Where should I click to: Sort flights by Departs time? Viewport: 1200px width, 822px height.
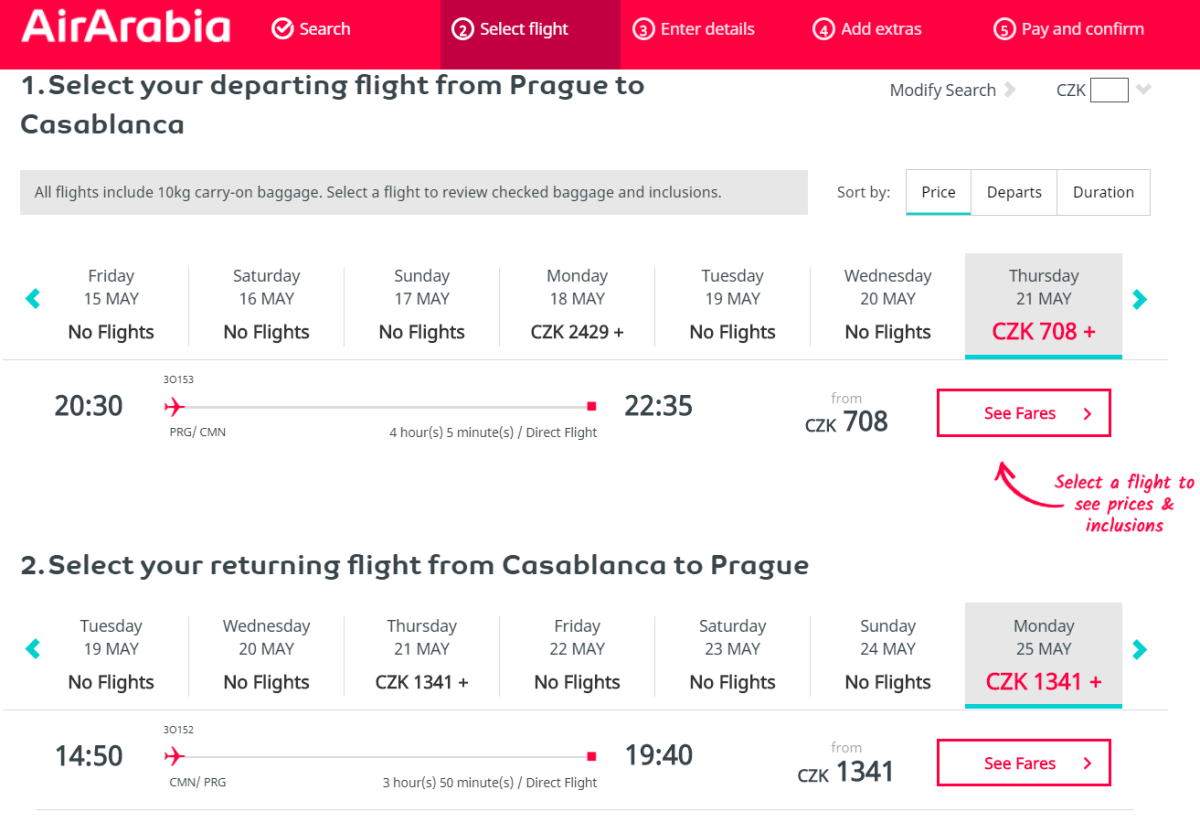point(1014,192)
